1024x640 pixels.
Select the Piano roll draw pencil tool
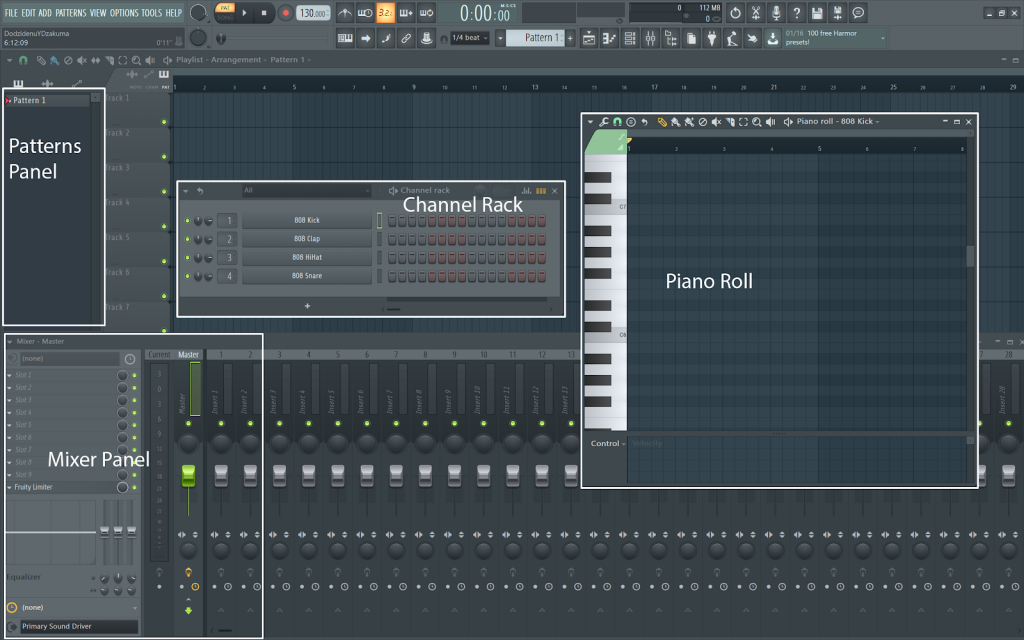(x=662, y=122)
